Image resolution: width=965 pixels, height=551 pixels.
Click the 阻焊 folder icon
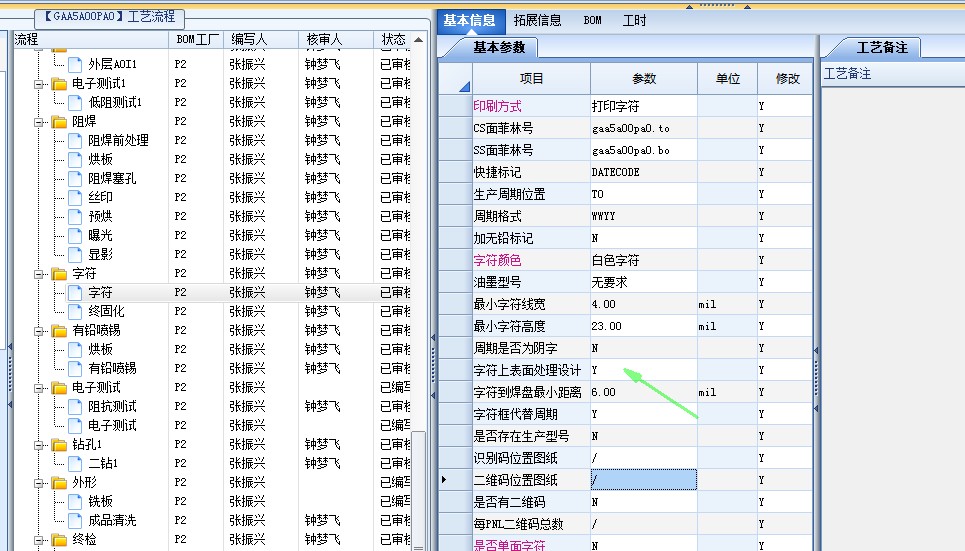[59, 121]
